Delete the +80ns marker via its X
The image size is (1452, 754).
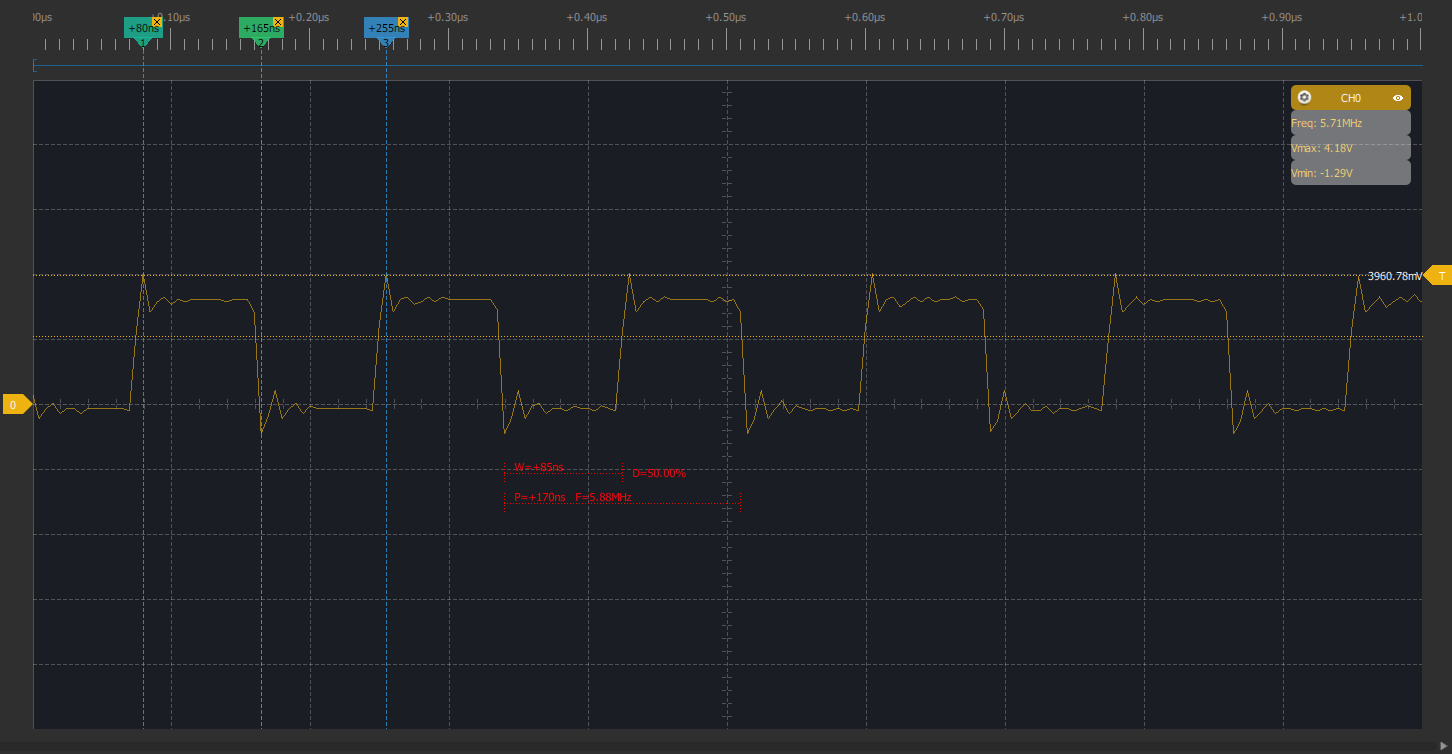[155, 20]
